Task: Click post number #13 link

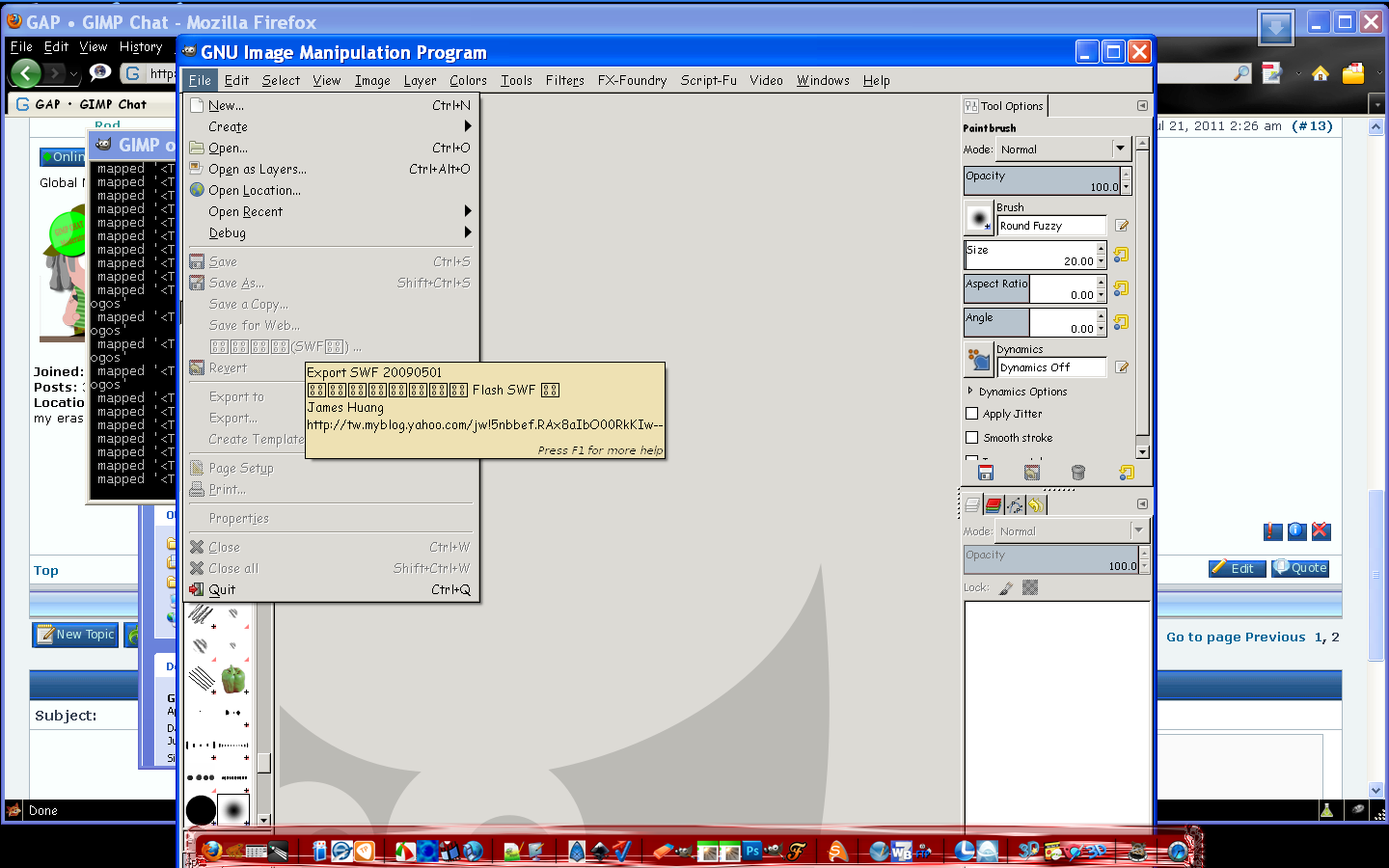Action: 1312,125
